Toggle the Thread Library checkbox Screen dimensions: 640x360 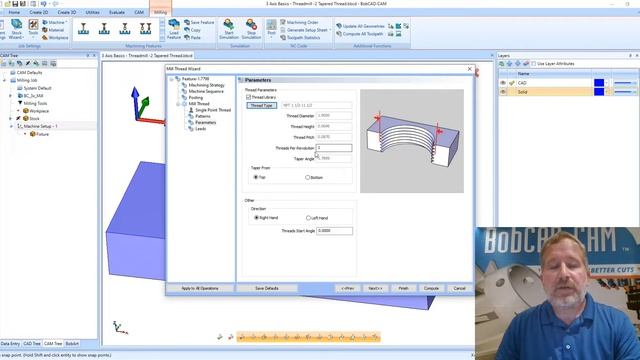tap(248, 97)
